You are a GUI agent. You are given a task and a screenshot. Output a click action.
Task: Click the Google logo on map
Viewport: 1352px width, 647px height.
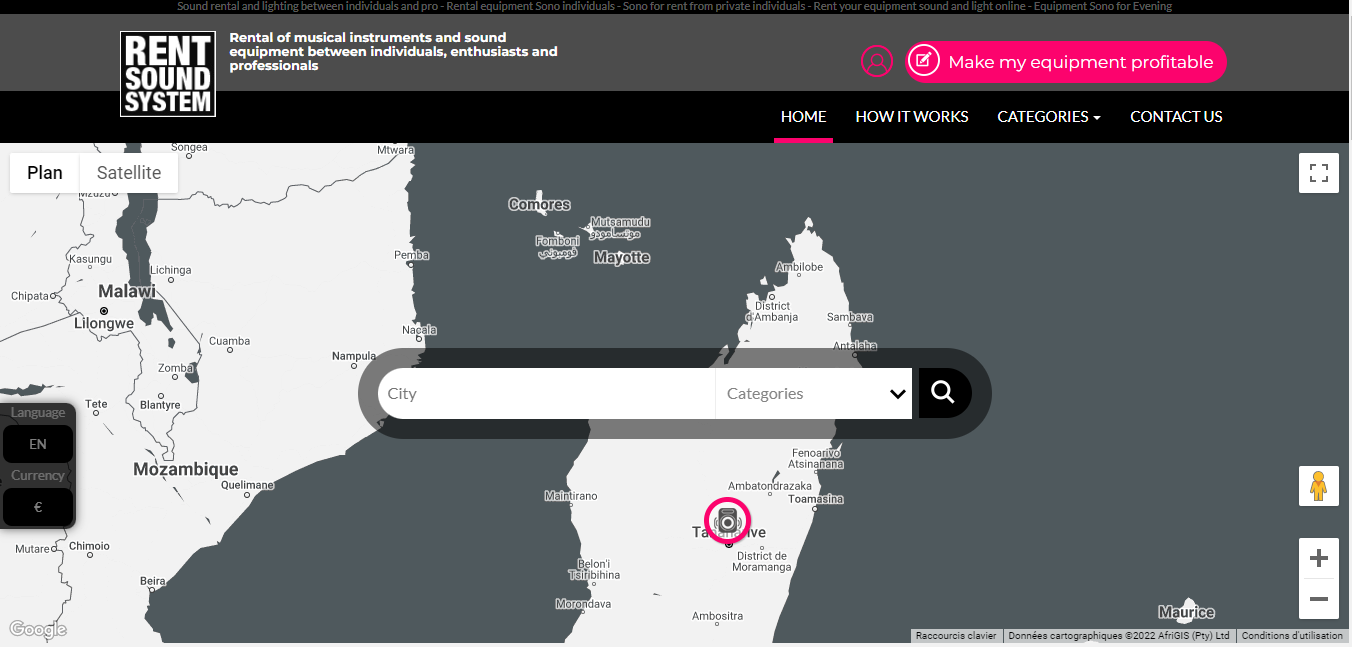click(x=38, y=629)
